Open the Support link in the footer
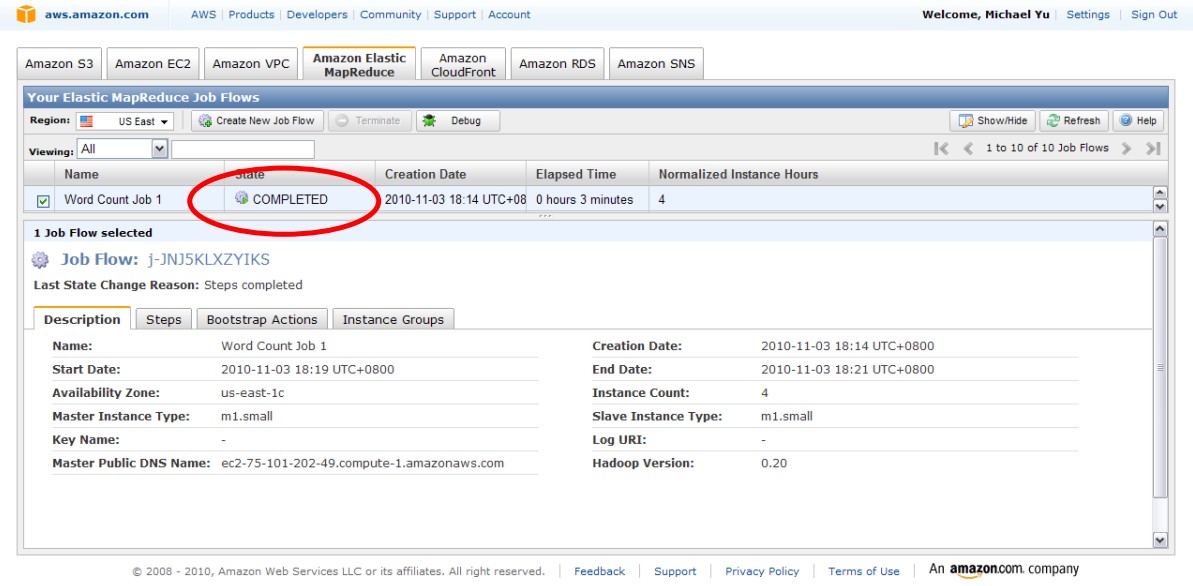 tap(675, 572)
